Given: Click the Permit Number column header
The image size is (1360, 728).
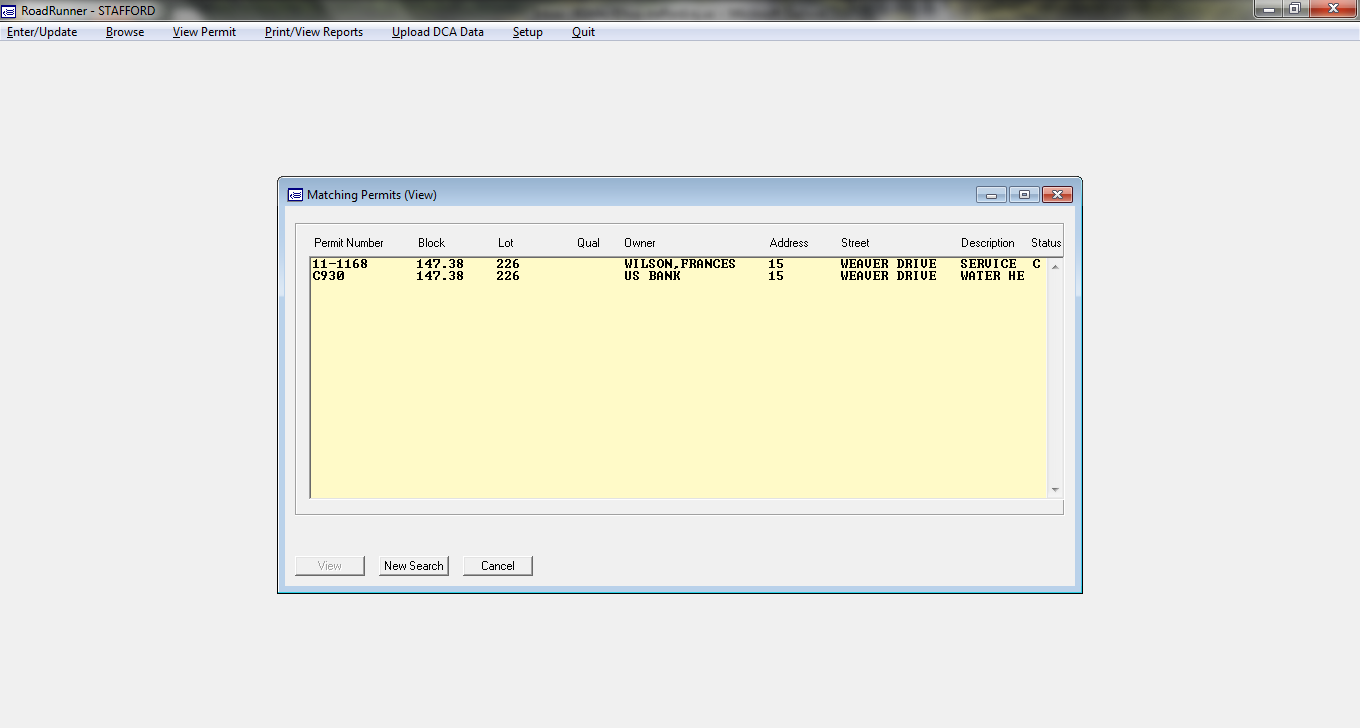Looking at the screenshot, I should 349,243.
